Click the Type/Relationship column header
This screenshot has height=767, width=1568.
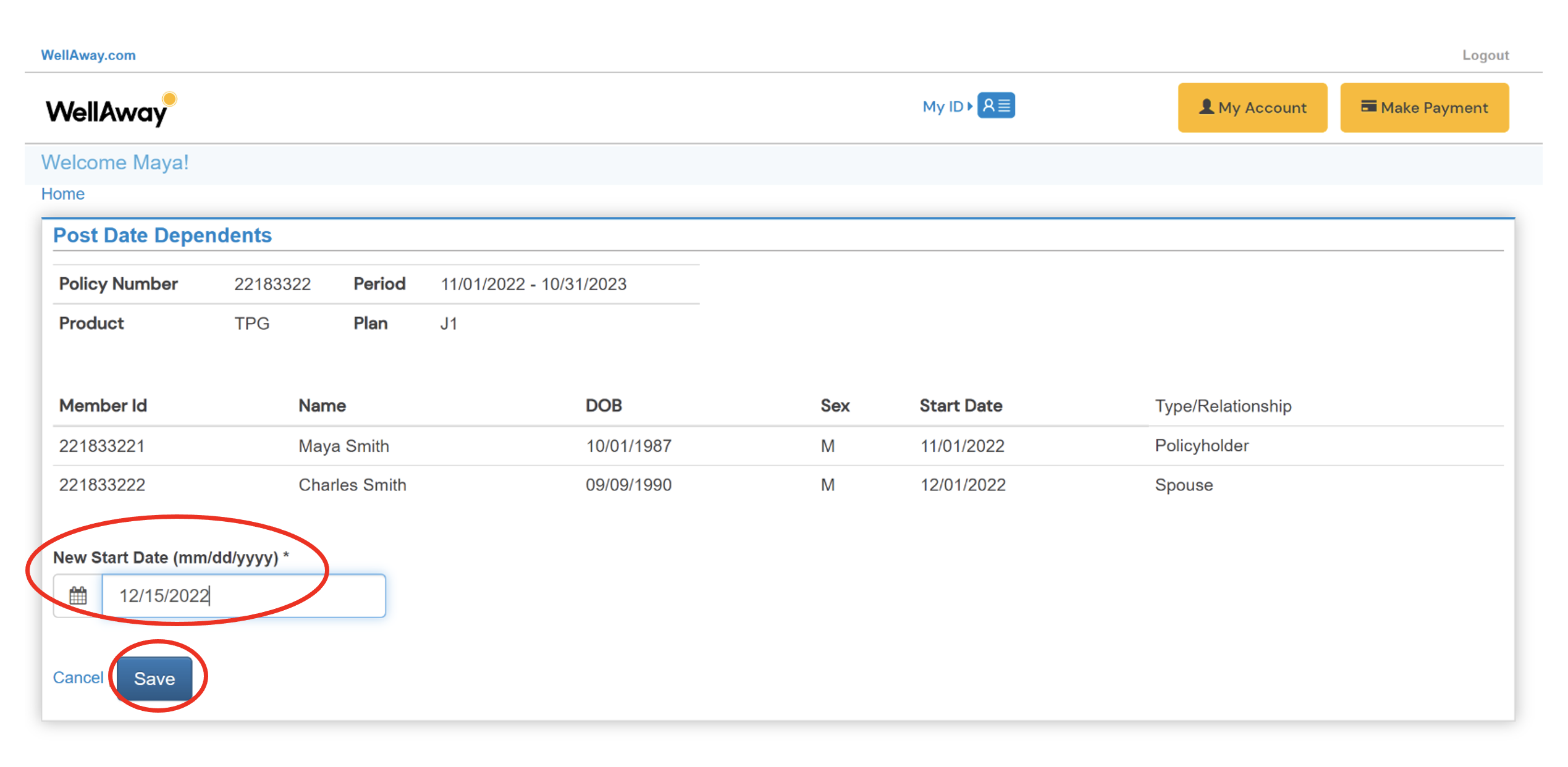coord(1223,406)
